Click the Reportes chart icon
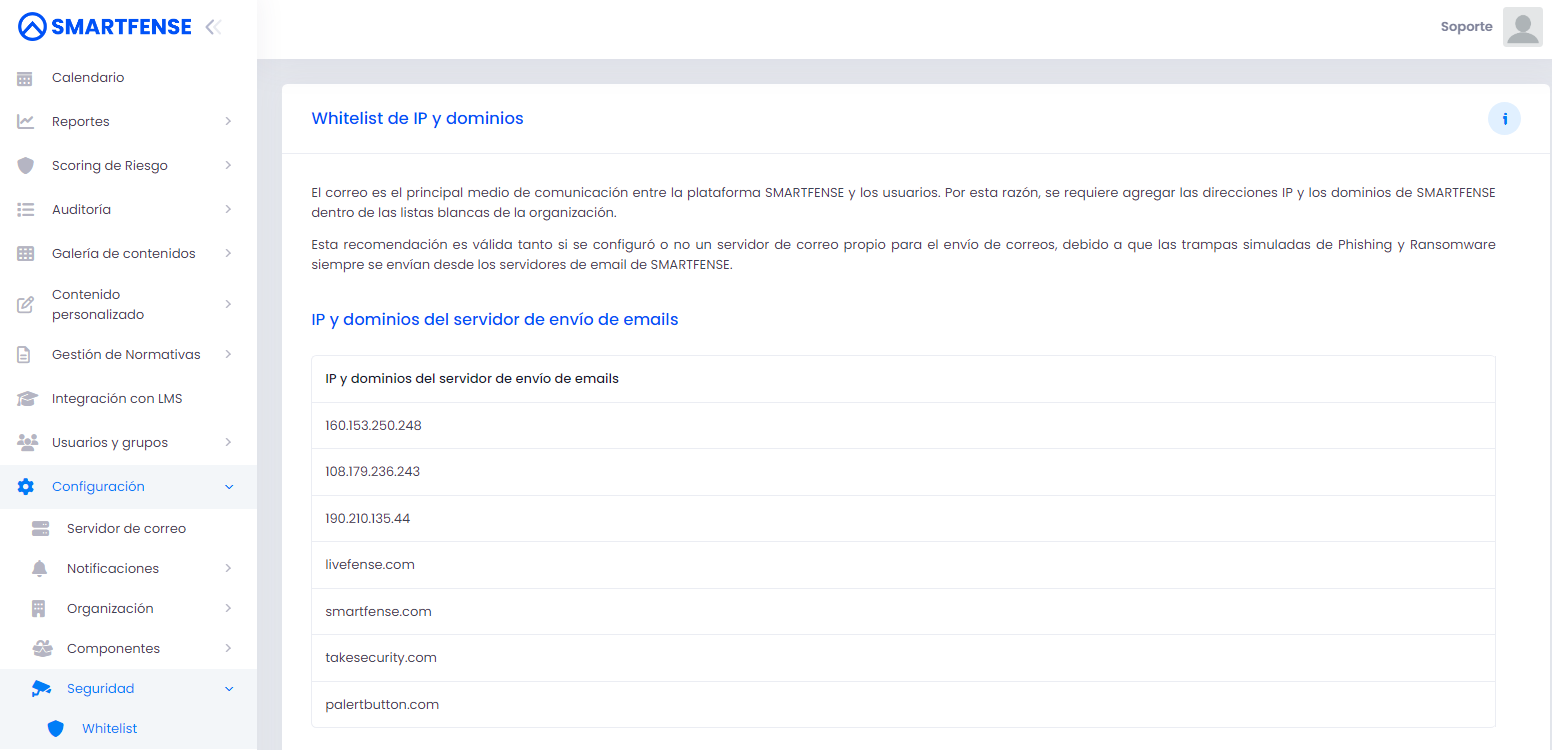 tap(26, 122)
